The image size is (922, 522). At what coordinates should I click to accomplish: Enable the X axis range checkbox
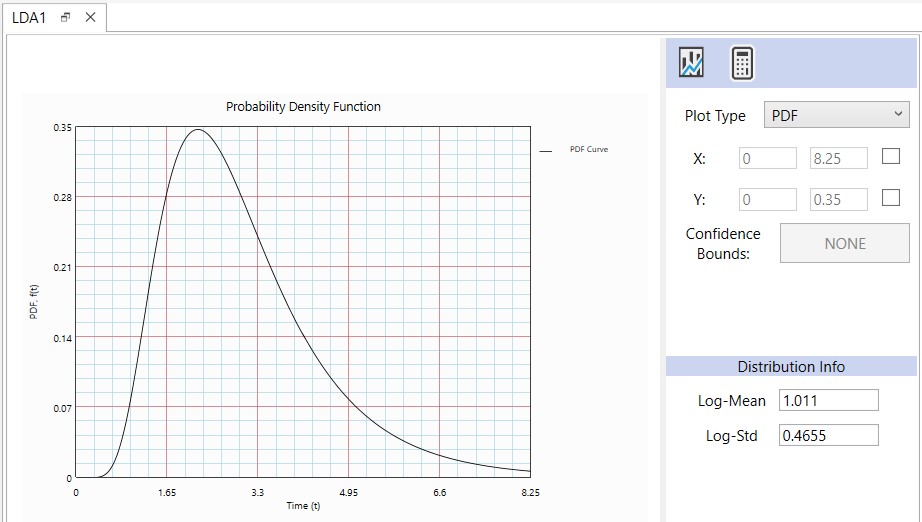point(890,157)
